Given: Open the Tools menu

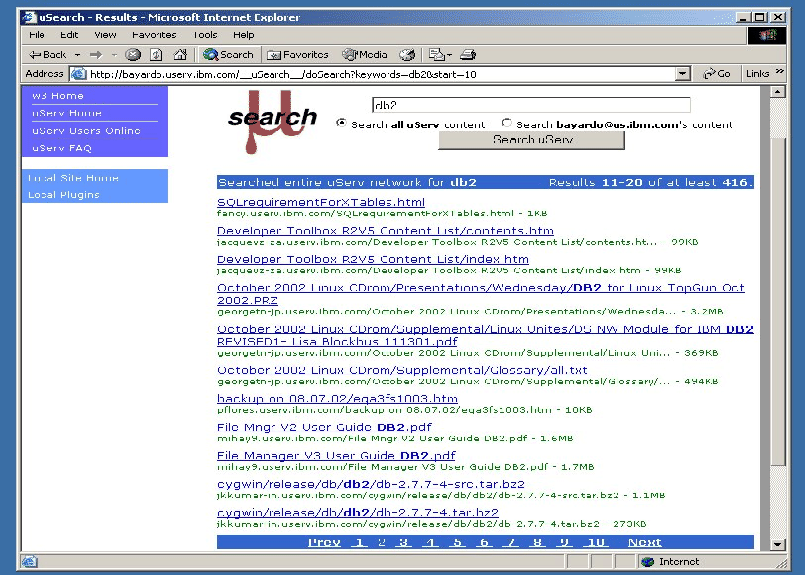Looking at the screenshot, I should click(205, 35).
